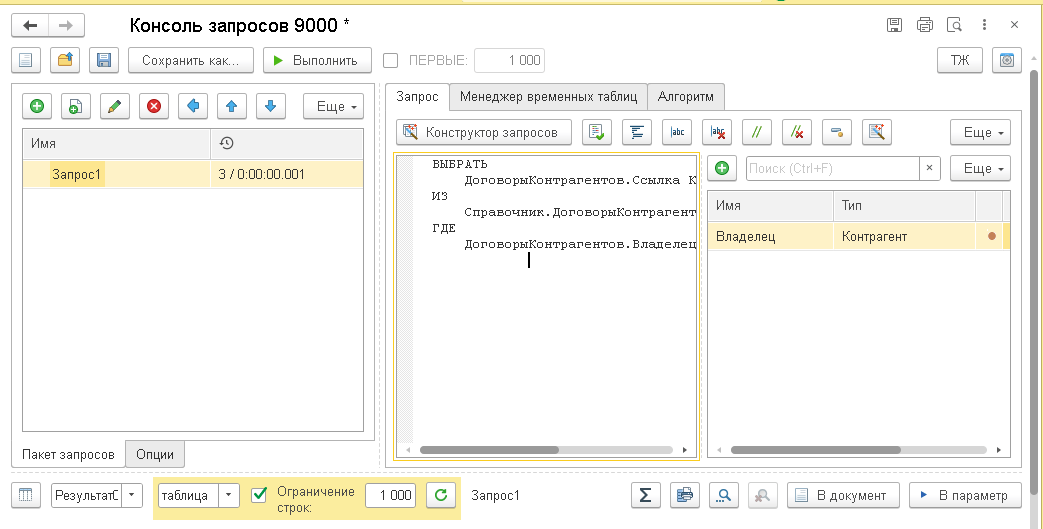Screen dimensions: 1043x529
Task: Uncheck the Ограничение строк checkbox
Action: (259, 494)
